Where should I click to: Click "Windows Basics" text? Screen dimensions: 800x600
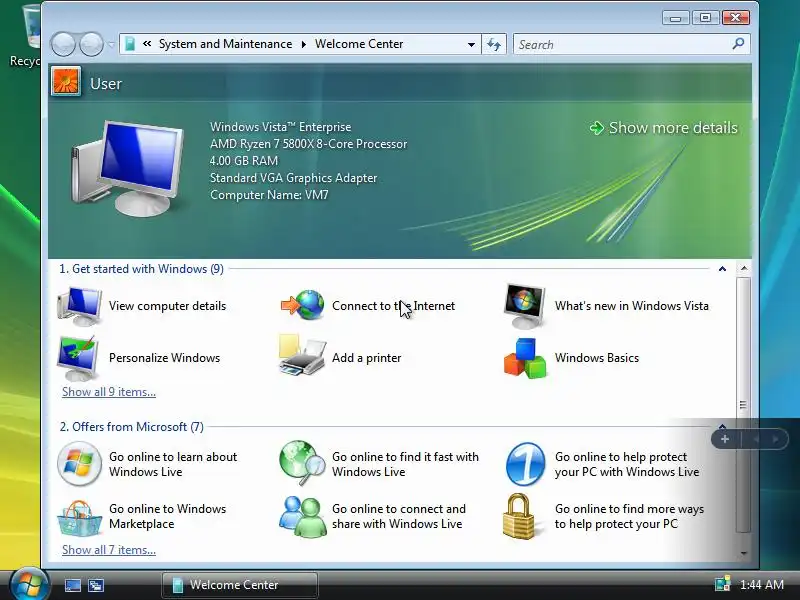(x=597, y=358)
